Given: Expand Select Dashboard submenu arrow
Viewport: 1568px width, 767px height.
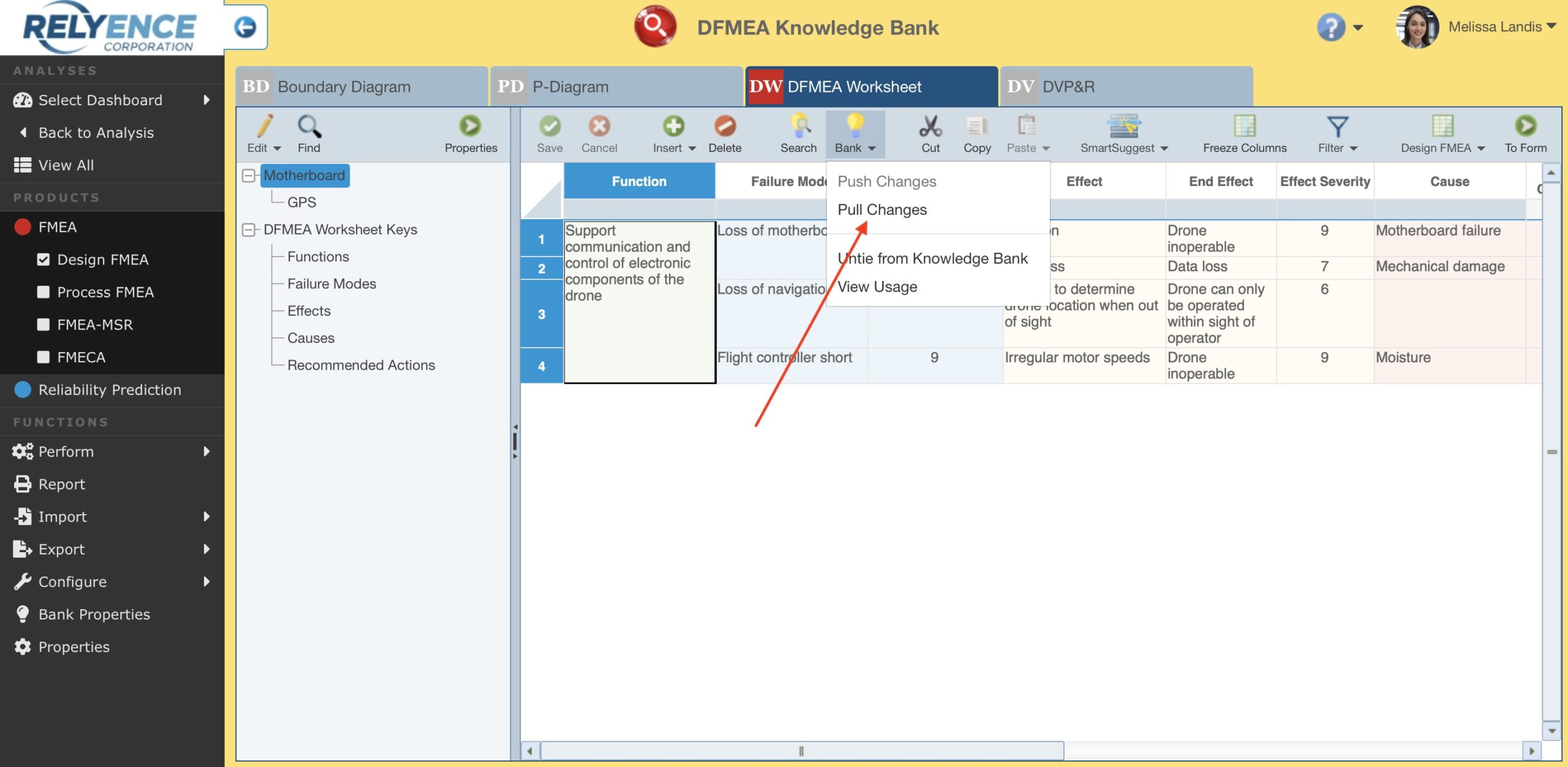Looking at the screenshot, I should click(x=206, y=100).
